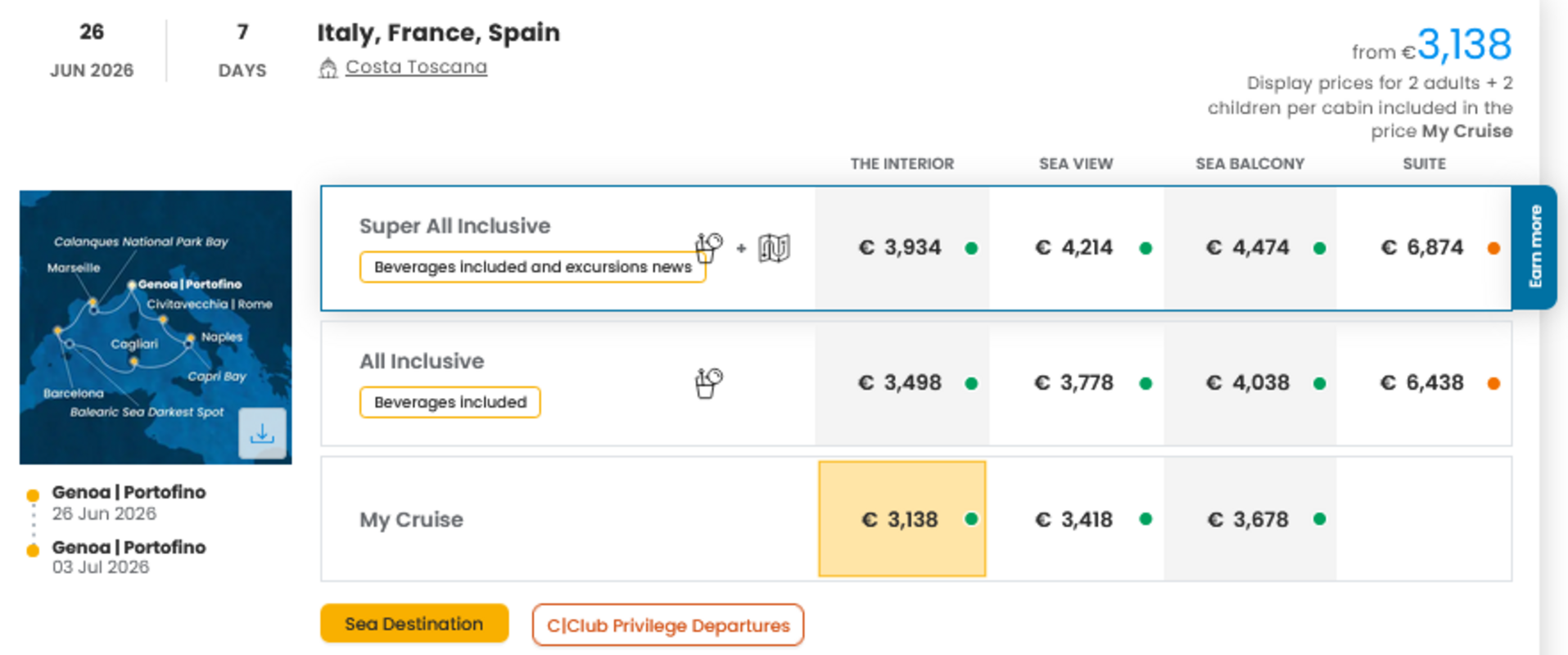Image resolution: width=1568 pixels, height=655 pixels.
Task: Click the Beverages included and excursions news tag
Action: point(531,268)
